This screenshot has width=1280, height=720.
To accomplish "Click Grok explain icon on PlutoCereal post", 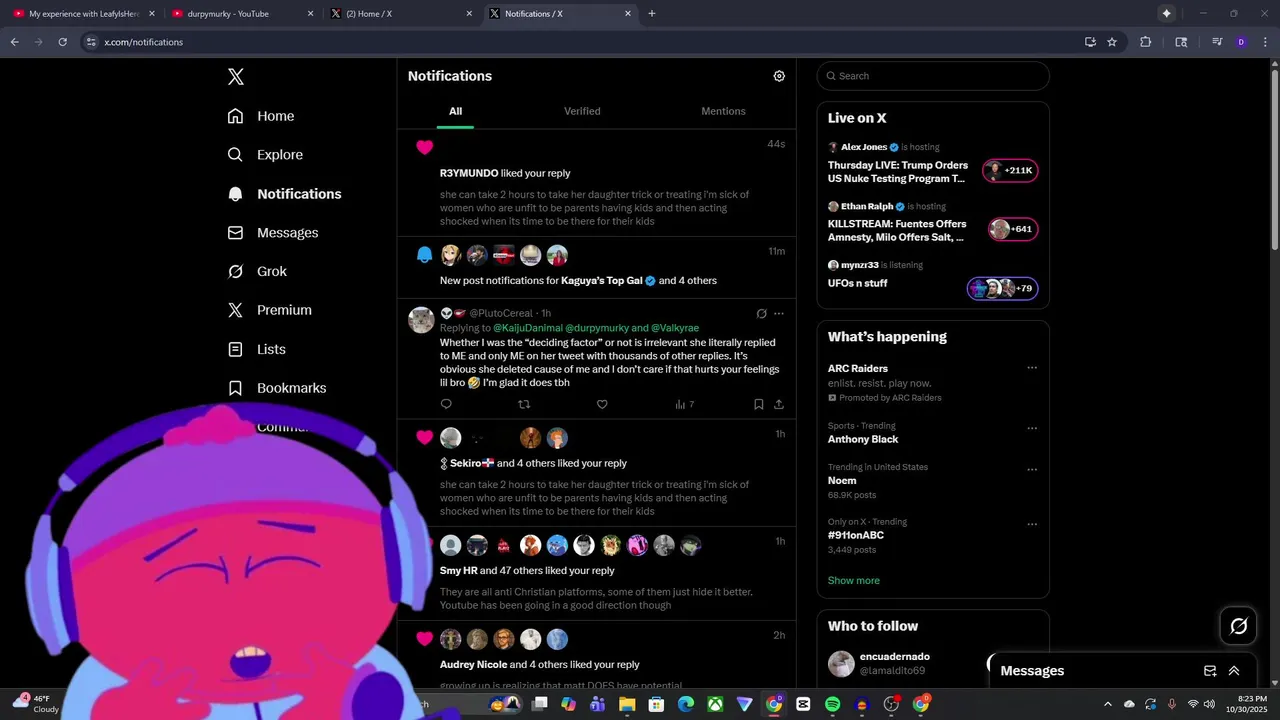I will 761,313.
